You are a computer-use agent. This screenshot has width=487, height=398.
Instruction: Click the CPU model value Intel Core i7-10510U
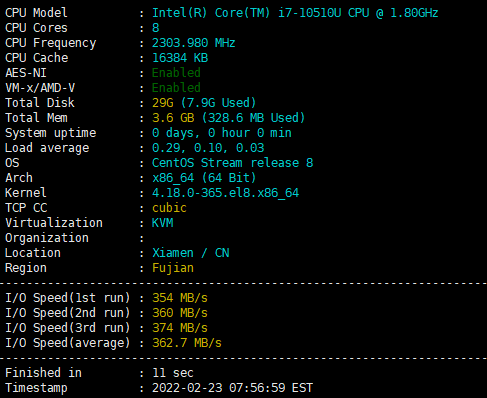point(295,13)
